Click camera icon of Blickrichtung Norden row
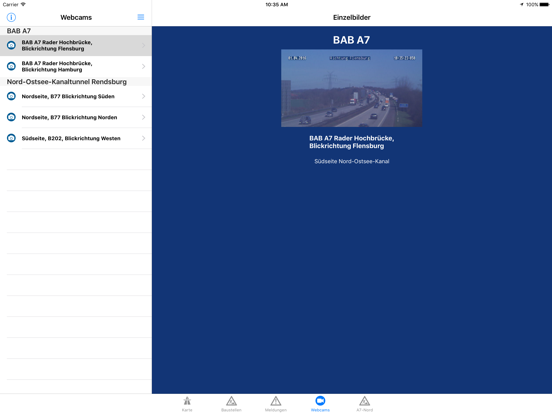This screenshot has height=414, width=552. 11,117
